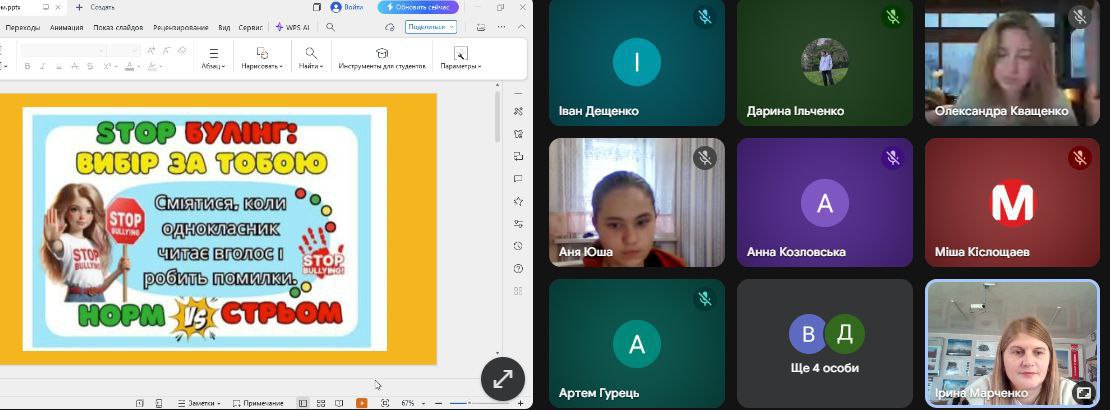Open the Ще 4 особи participants tile
1110x410 pixels.
824,345
